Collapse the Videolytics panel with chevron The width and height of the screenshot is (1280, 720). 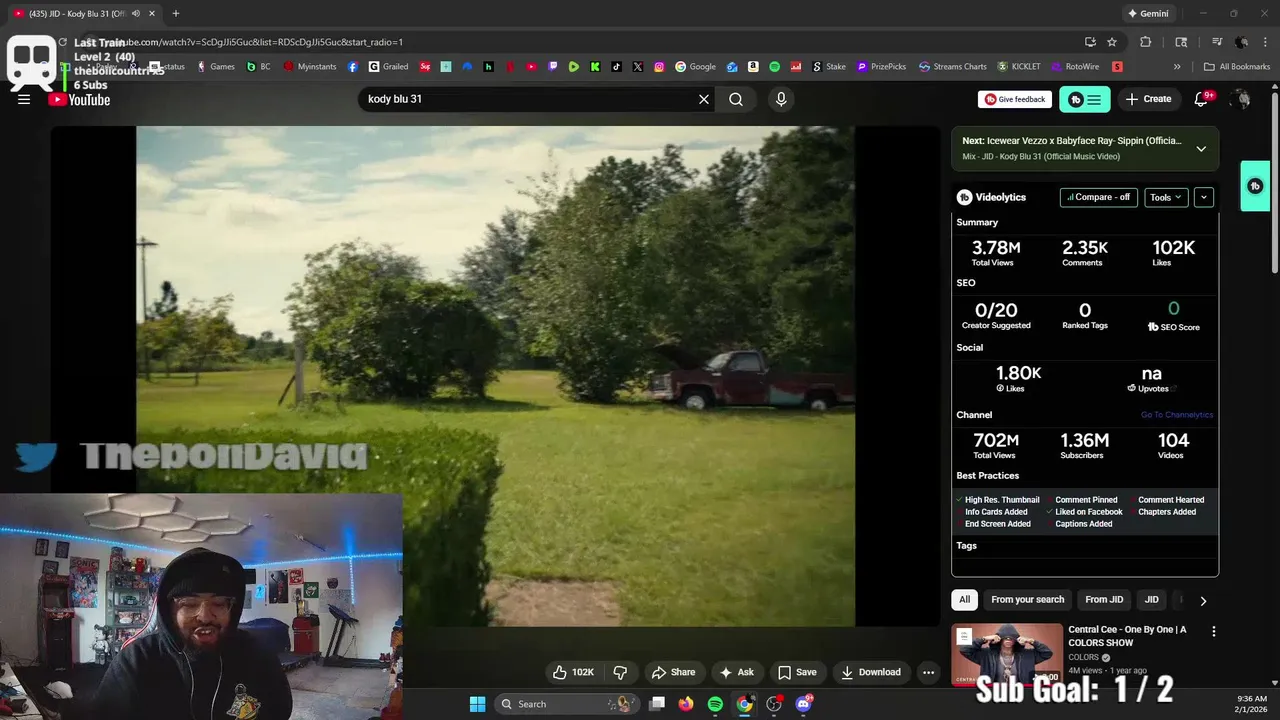click(x=1204, y=197)
